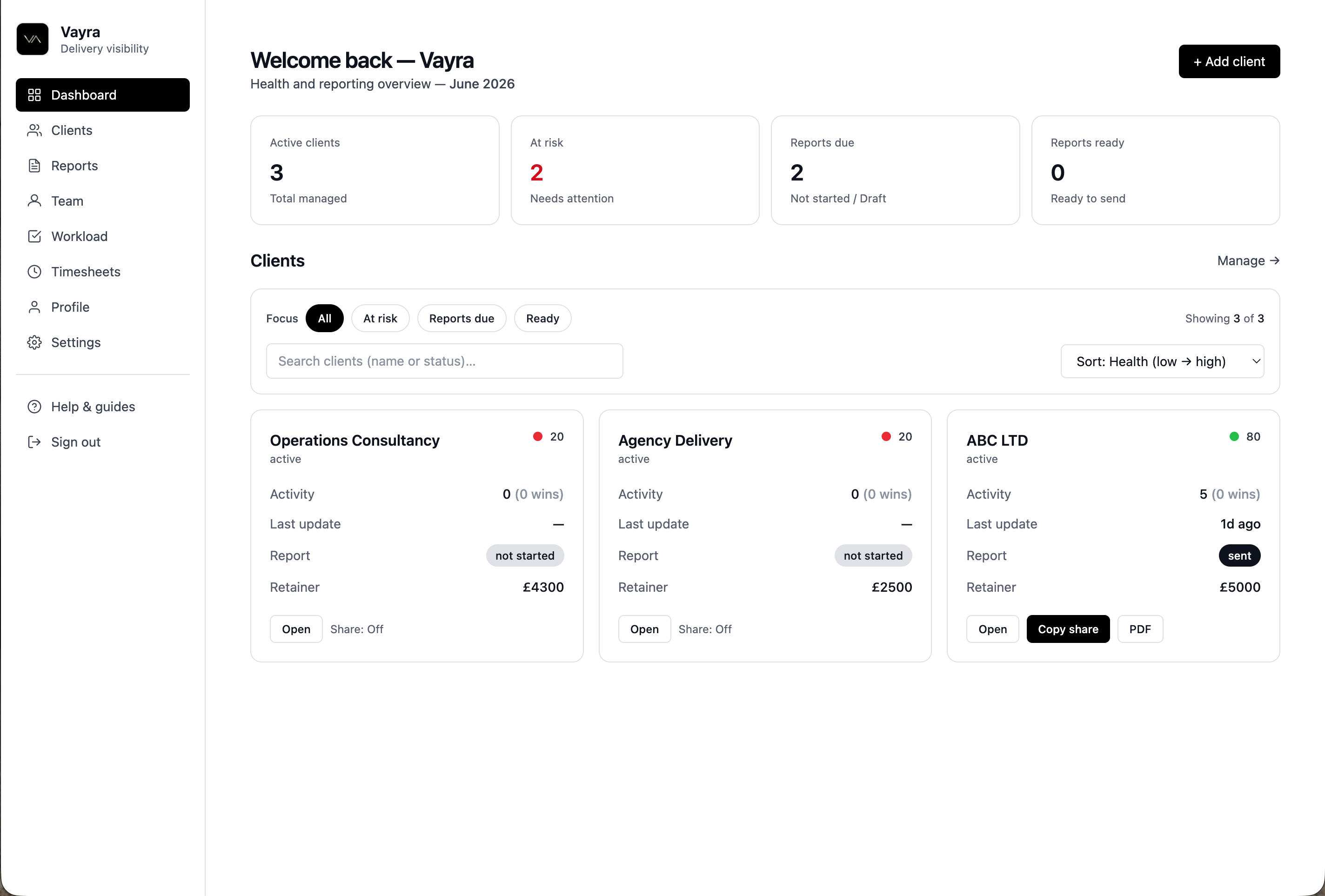Open Help & guides
Image resolution: width=1325 pixels, height=896 pixels.
click(103, 407)
